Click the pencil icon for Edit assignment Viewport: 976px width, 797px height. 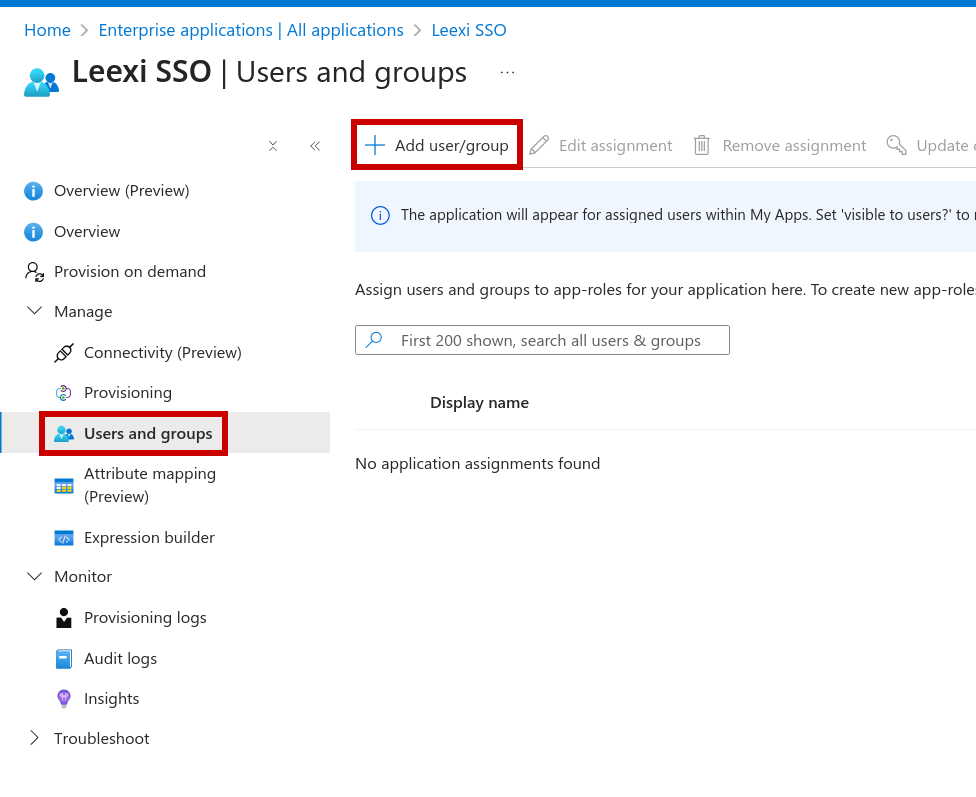pyautogui.click(x=539, y=145)
